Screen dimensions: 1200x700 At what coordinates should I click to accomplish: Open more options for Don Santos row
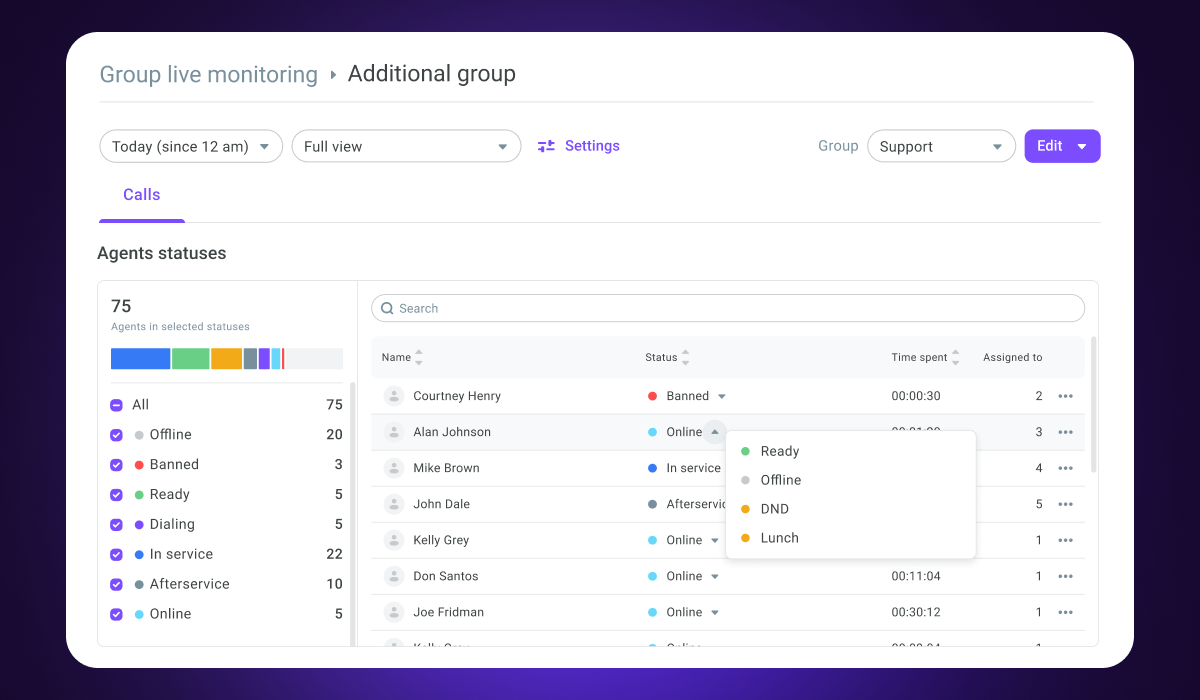tap(1065, 576)
